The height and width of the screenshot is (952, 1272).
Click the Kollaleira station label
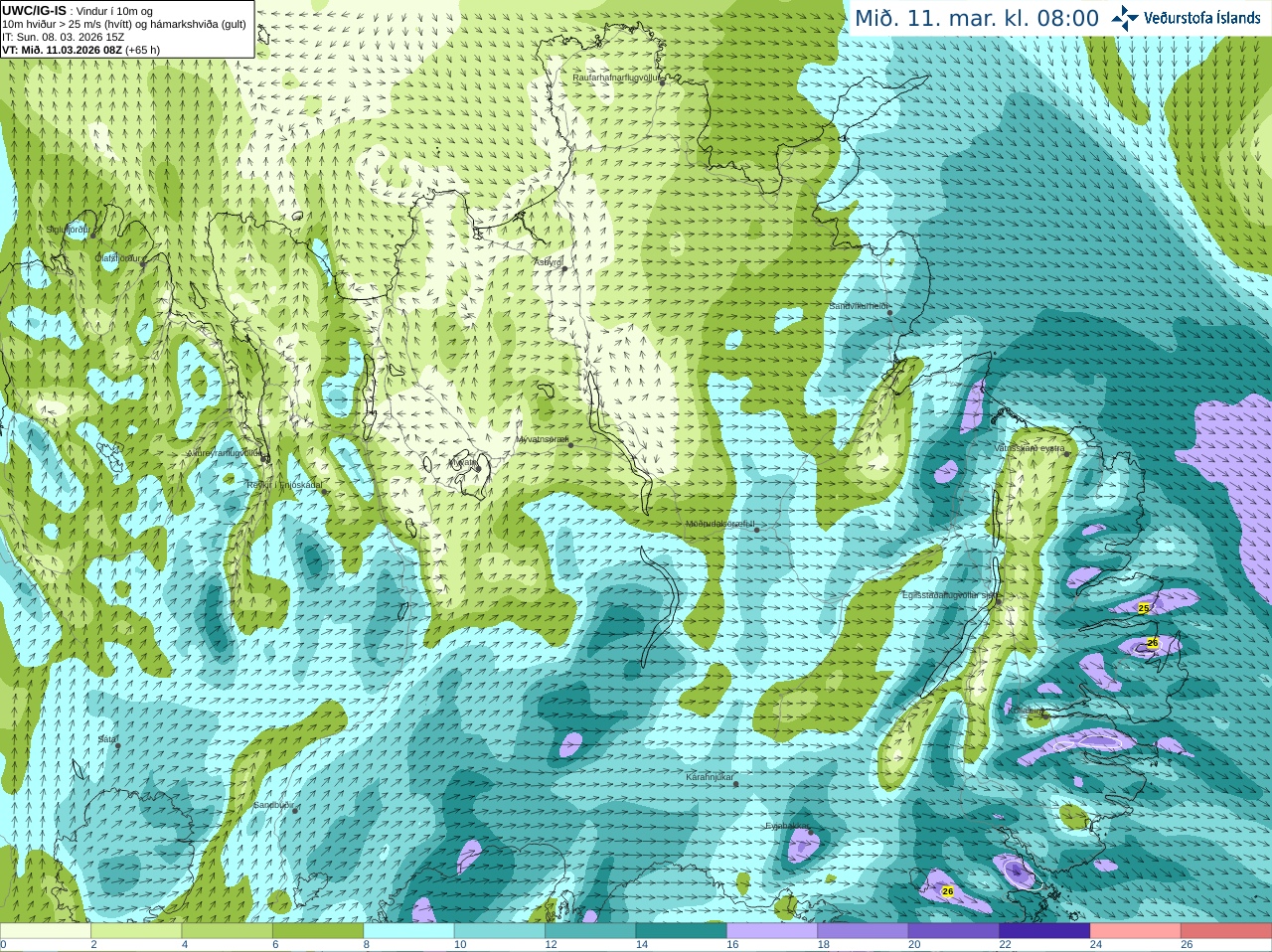coord(1027,712)
